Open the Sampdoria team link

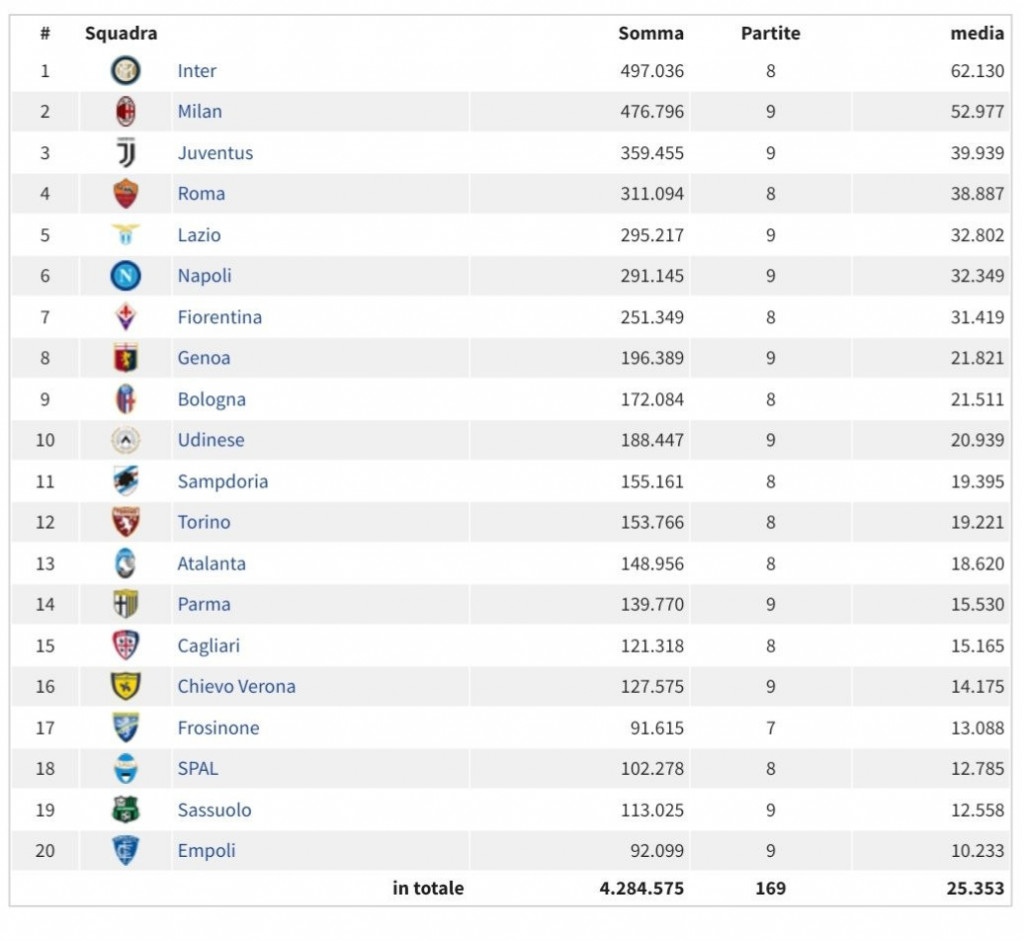[x=223, y=481]
